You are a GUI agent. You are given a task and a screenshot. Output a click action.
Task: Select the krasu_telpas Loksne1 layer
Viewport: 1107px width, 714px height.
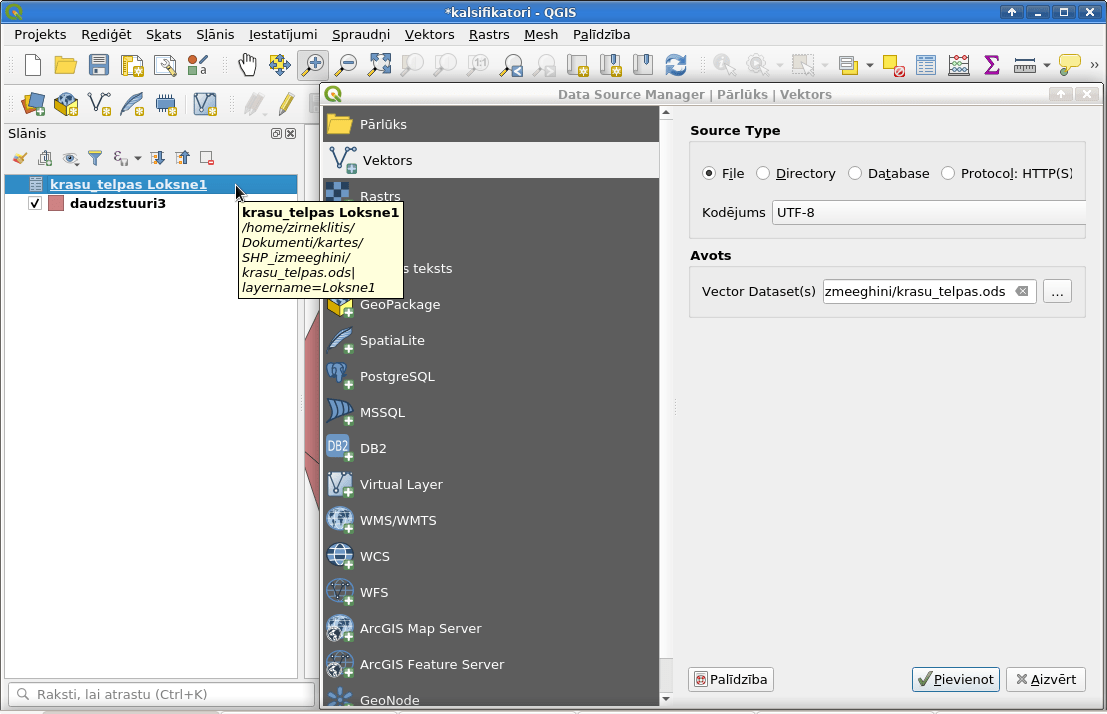(x=150, y=184)
